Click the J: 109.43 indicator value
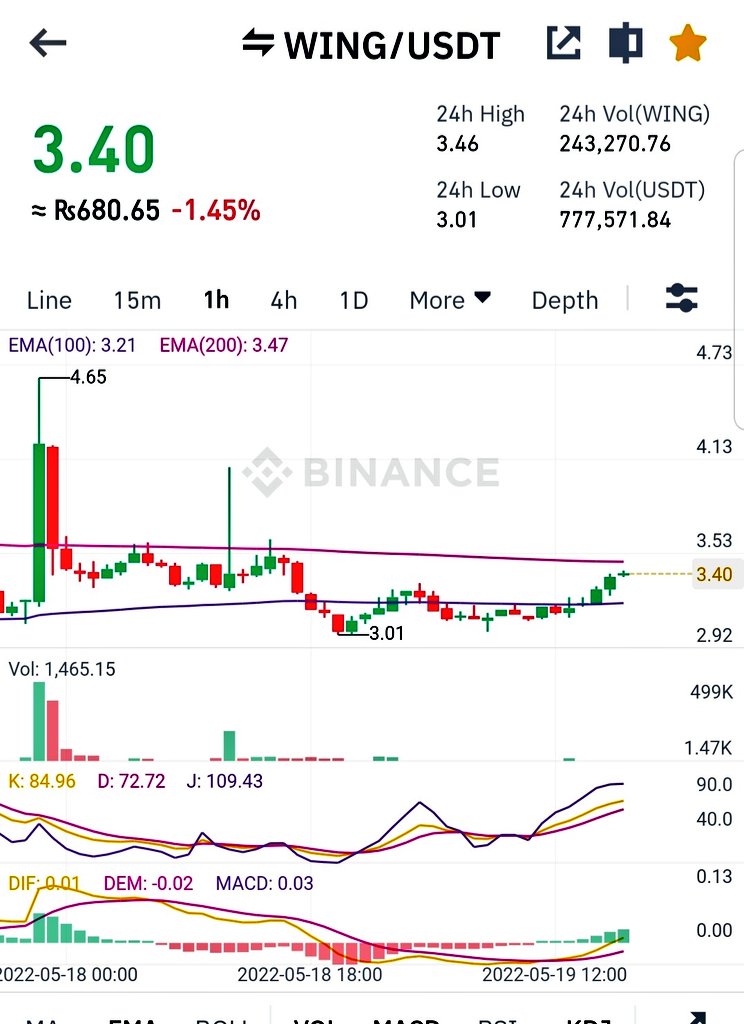 (225, 780)
